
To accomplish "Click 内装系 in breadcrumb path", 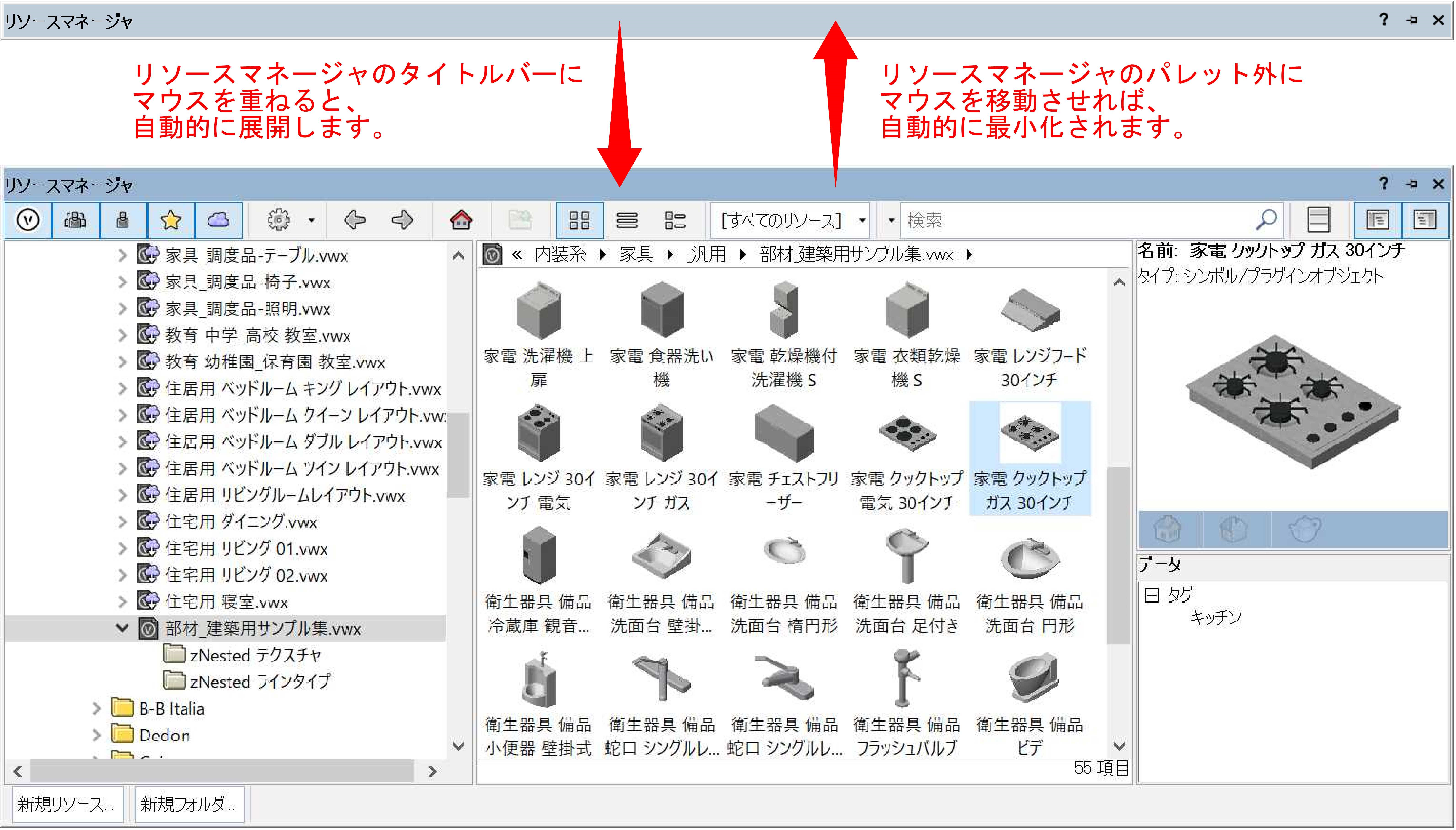I will click(x=560, y=254).
